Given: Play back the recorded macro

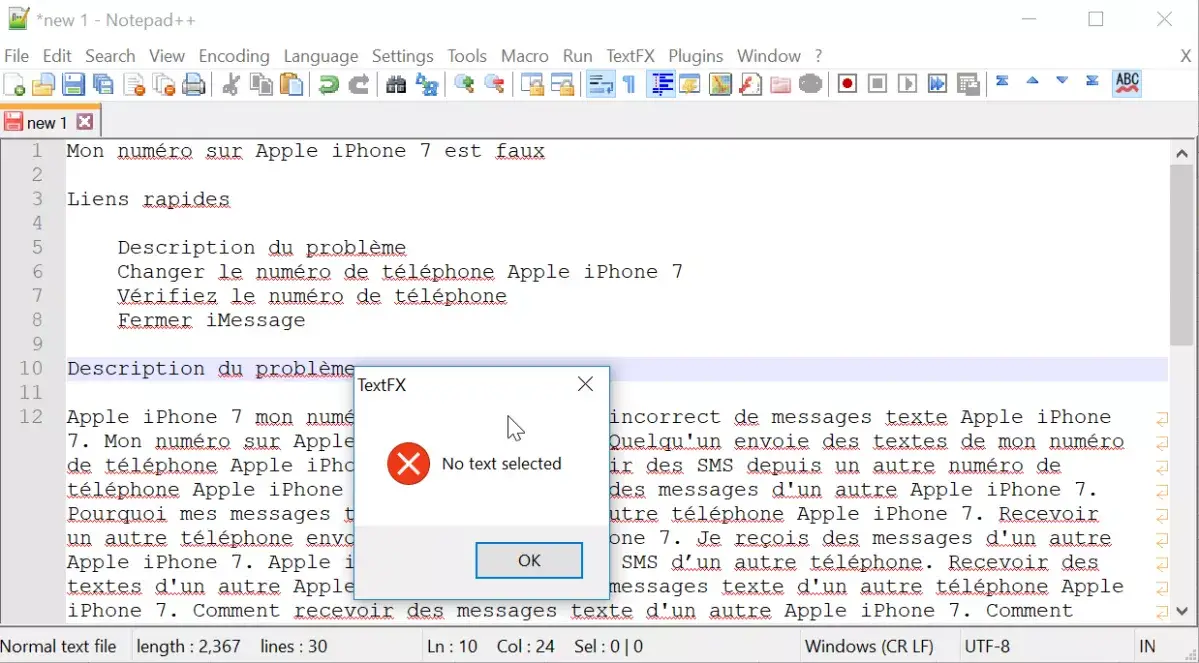Looking at the screenshot, I should click(907, 84).
